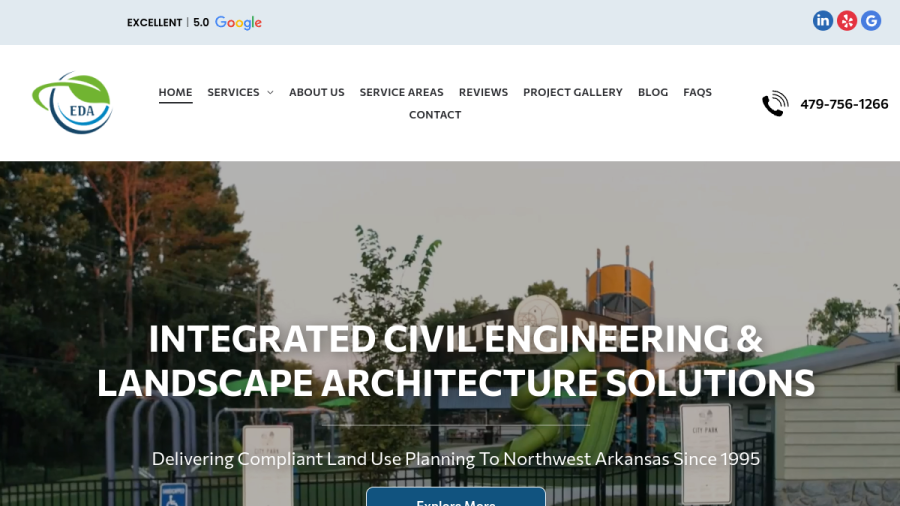The width and height of the screenshot is (900, 506).
Task: Go to the Home menu item
Action: [x=175, y=92]
